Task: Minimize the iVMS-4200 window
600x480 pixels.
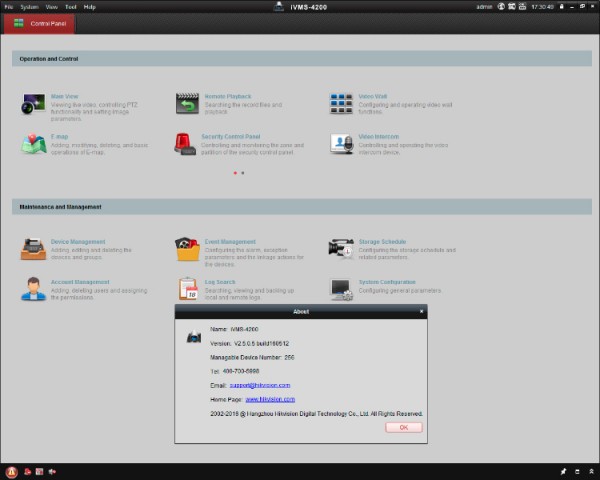Action: [x=572, y=7]
